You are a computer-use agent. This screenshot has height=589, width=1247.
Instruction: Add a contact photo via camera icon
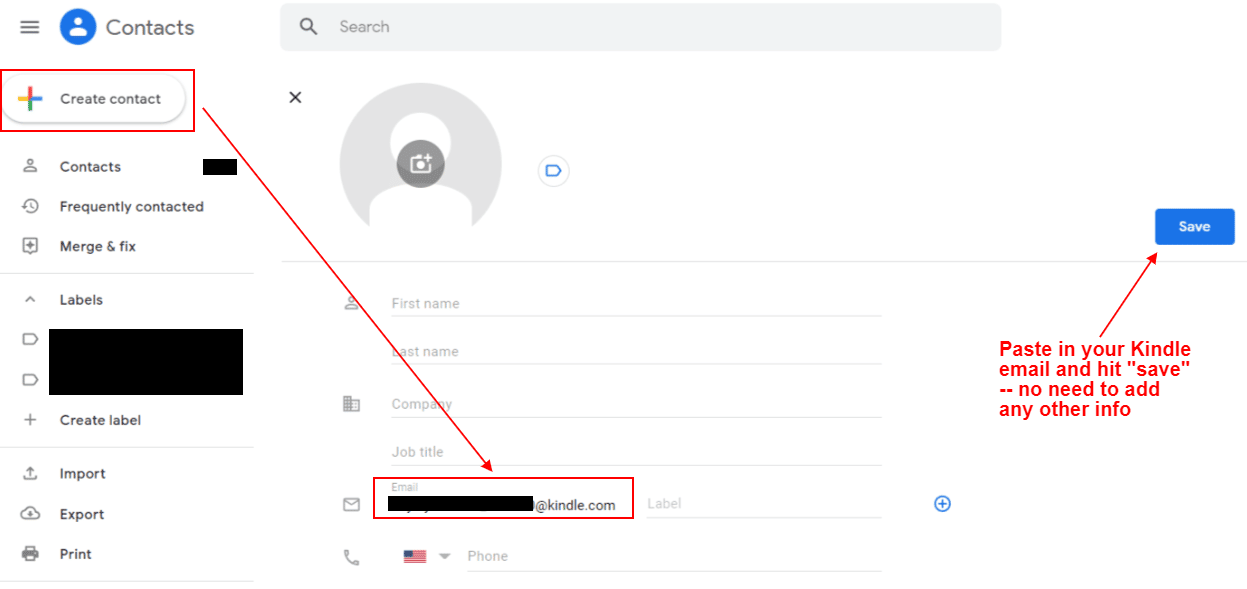point(421,164)
